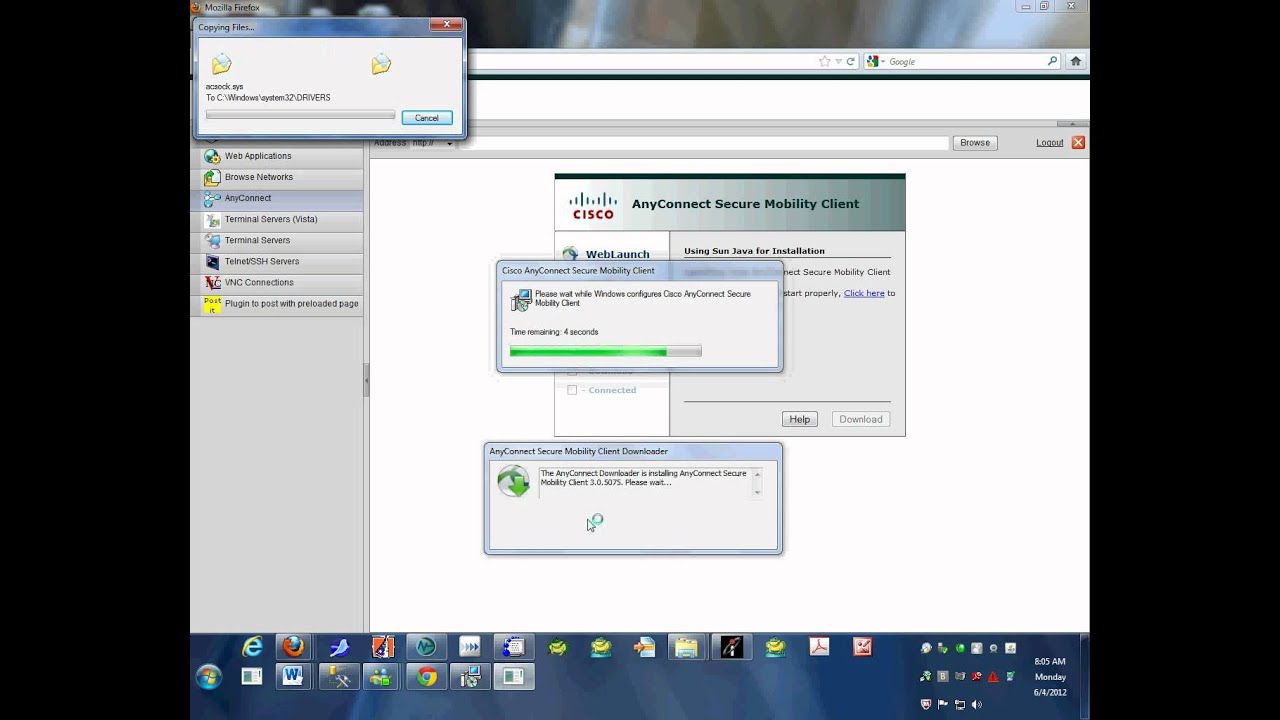Click the bookmark star icon
Image resolution: width=1280 pixels, height=720 pixels.
[x=824, y=61]
